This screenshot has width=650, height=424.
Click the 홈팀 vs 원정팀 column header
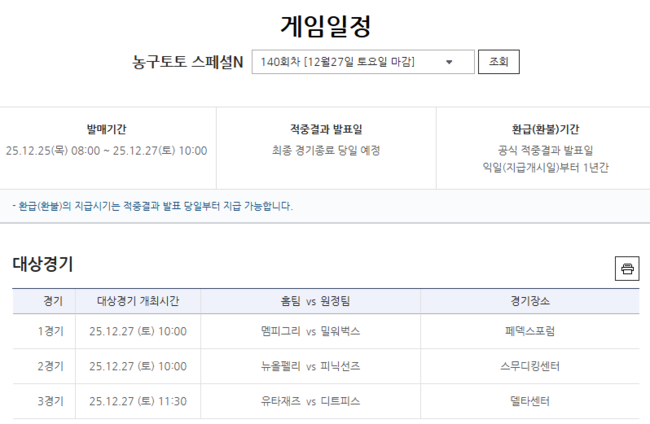pos(310,301)
